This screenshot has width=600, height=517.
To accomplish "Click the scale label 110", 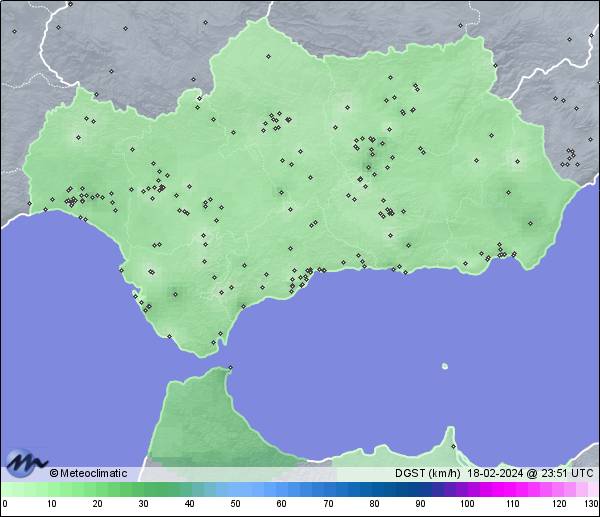I will click(x=513, y=504).
